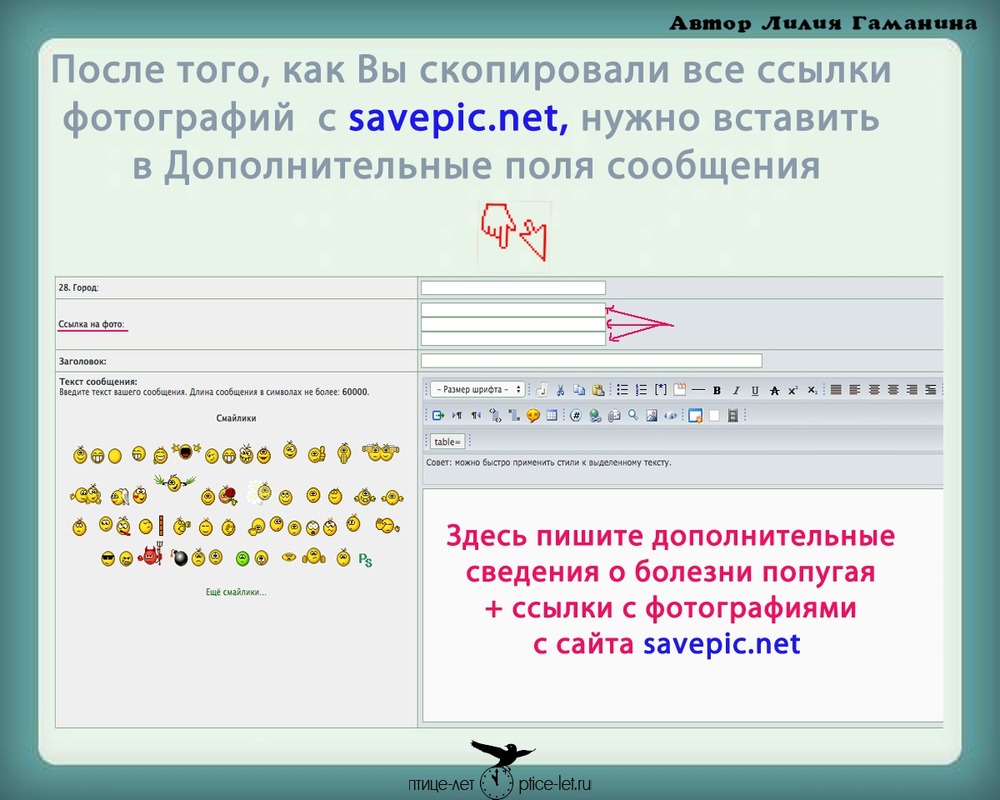This screenshot has height=800, width=1000.
Task: Insert the angel smiley with white wing
Action: coord(120,496)
